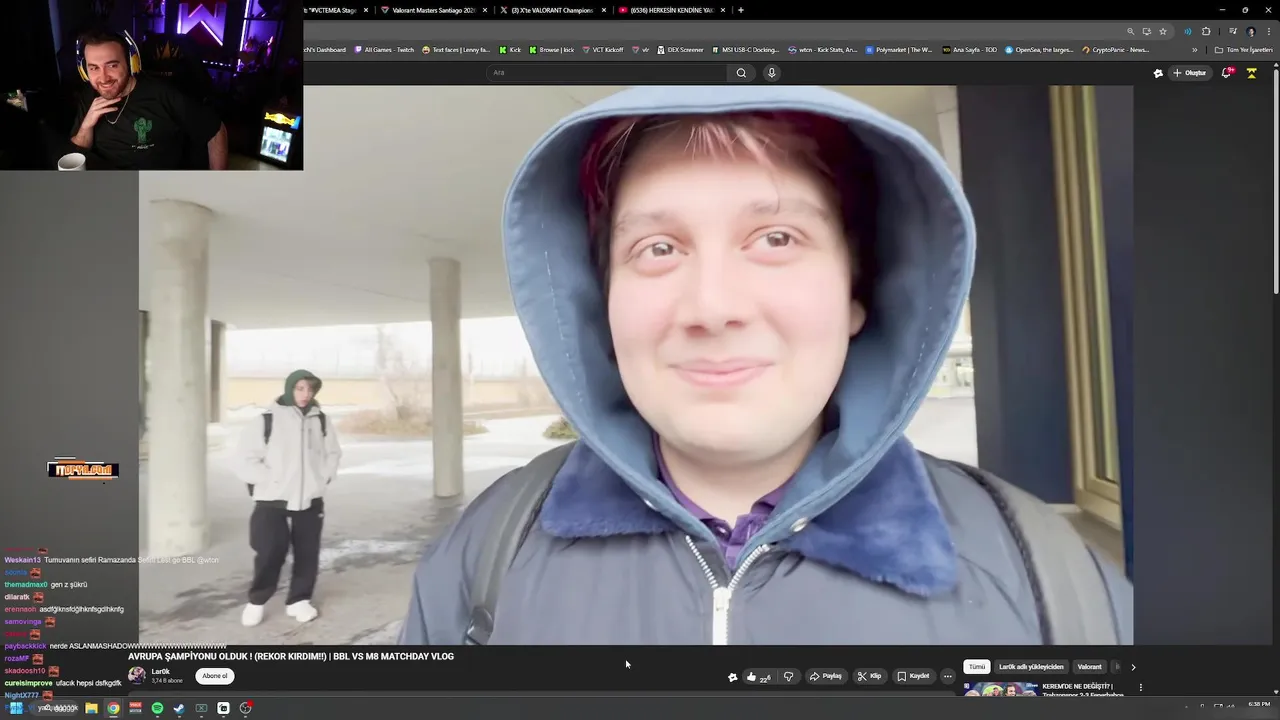
Task: Open KEREM'DE NE DEĞİŞTİ video thumbnail
Action: point(1000,688)
